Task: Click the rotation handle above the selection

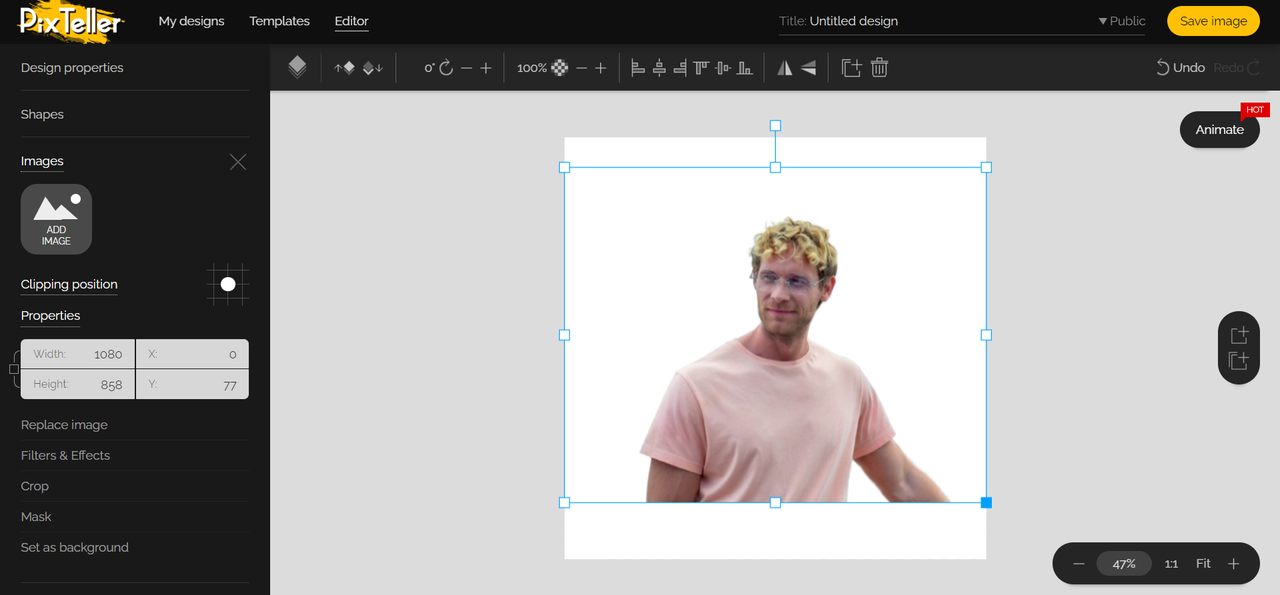Action: (775, 126)
